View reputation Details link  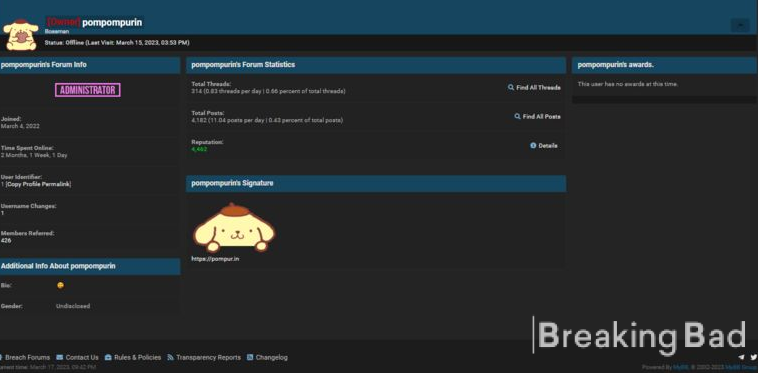coord(548,145)
